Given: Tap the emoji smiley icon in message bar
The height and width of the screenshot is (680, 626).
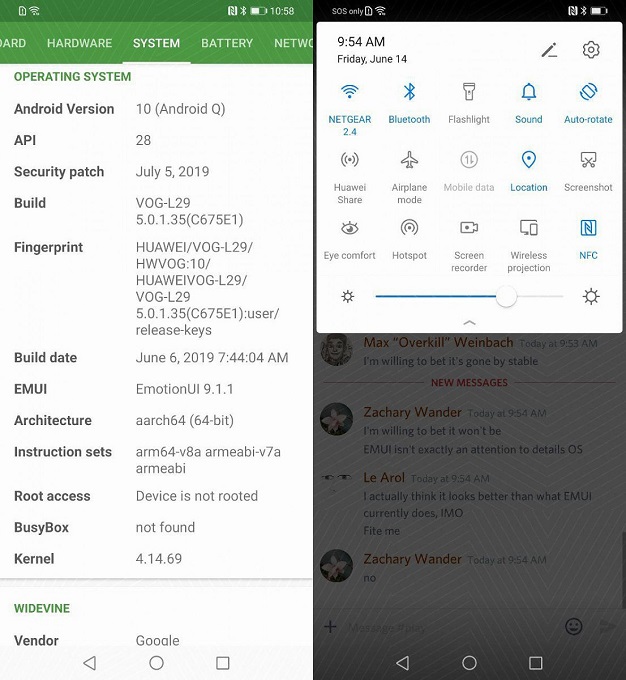Looking at the screenshot, I should [574, 626].
